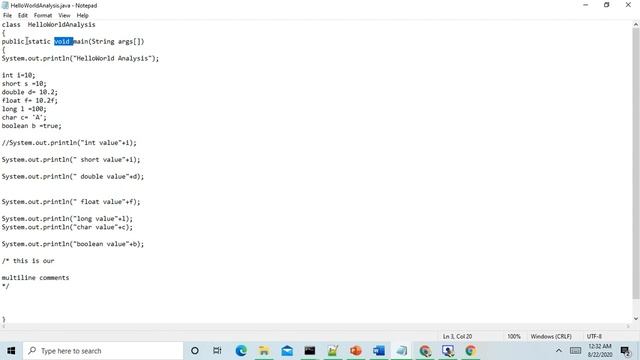Screen dimensions: 640x360
Task: Click the vertical scrollbar thumb
Action: point(636,163)
